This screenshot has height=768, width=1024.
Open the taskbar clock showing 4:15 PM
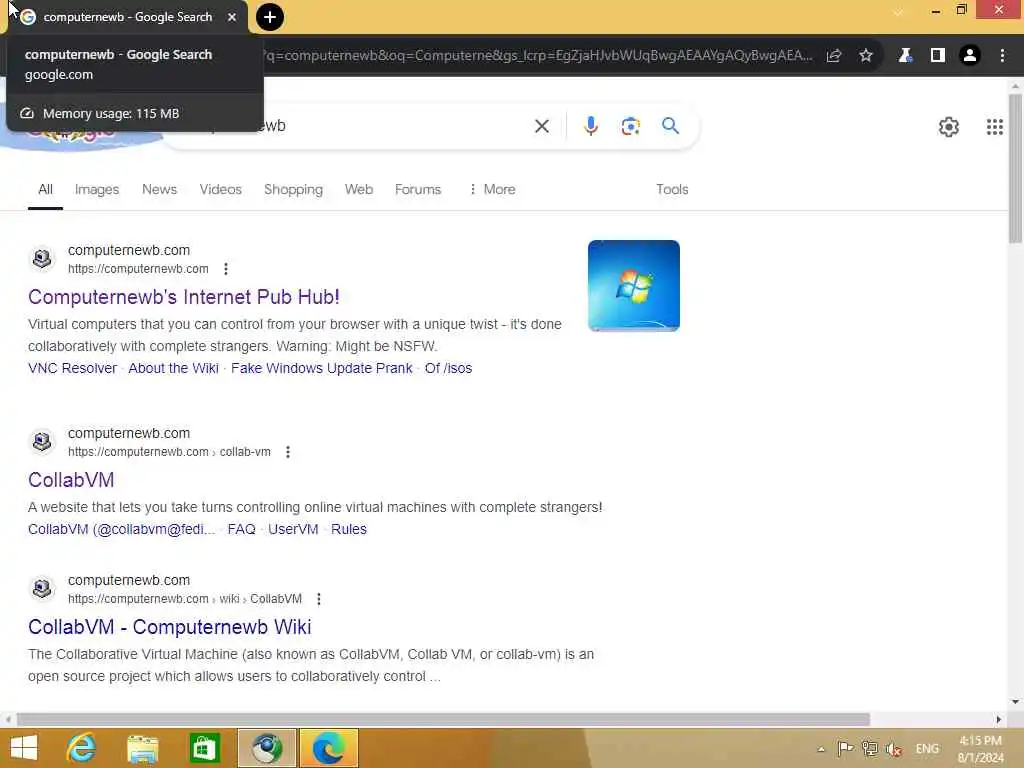(980, 749)
